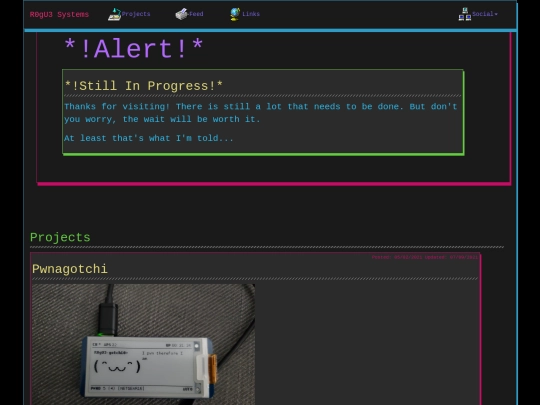Click the *!Still In Progress!* heading

tap(144, 86)
